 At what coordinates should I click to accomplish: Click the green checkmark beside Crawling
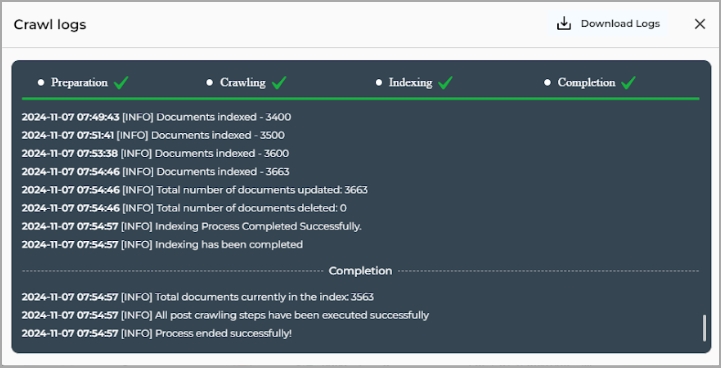[279, 82]
